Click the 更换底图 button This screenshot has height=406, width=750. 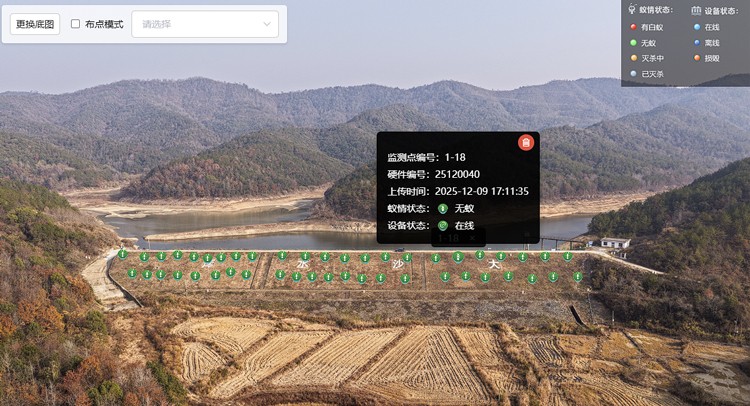[x=36, y=24]
